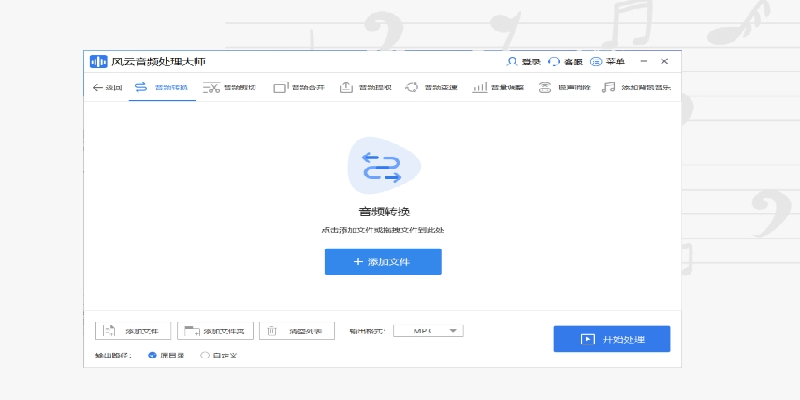800x400 pixels.
Task: Open the 音频合并 audio merge tab
Action: coord(299,88)
